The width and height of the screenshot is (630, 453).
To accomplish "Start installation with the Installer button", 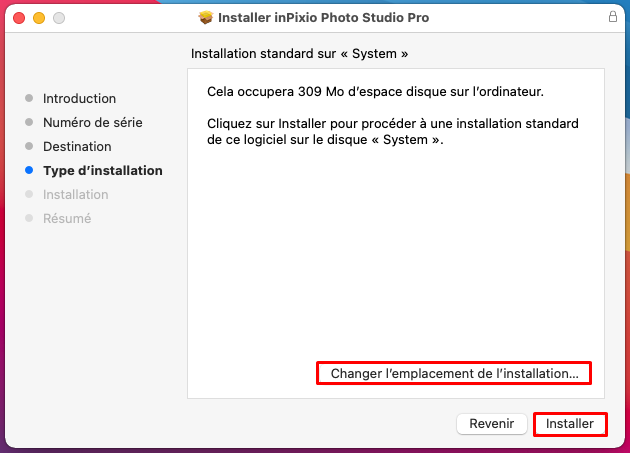I will [570, 424].
